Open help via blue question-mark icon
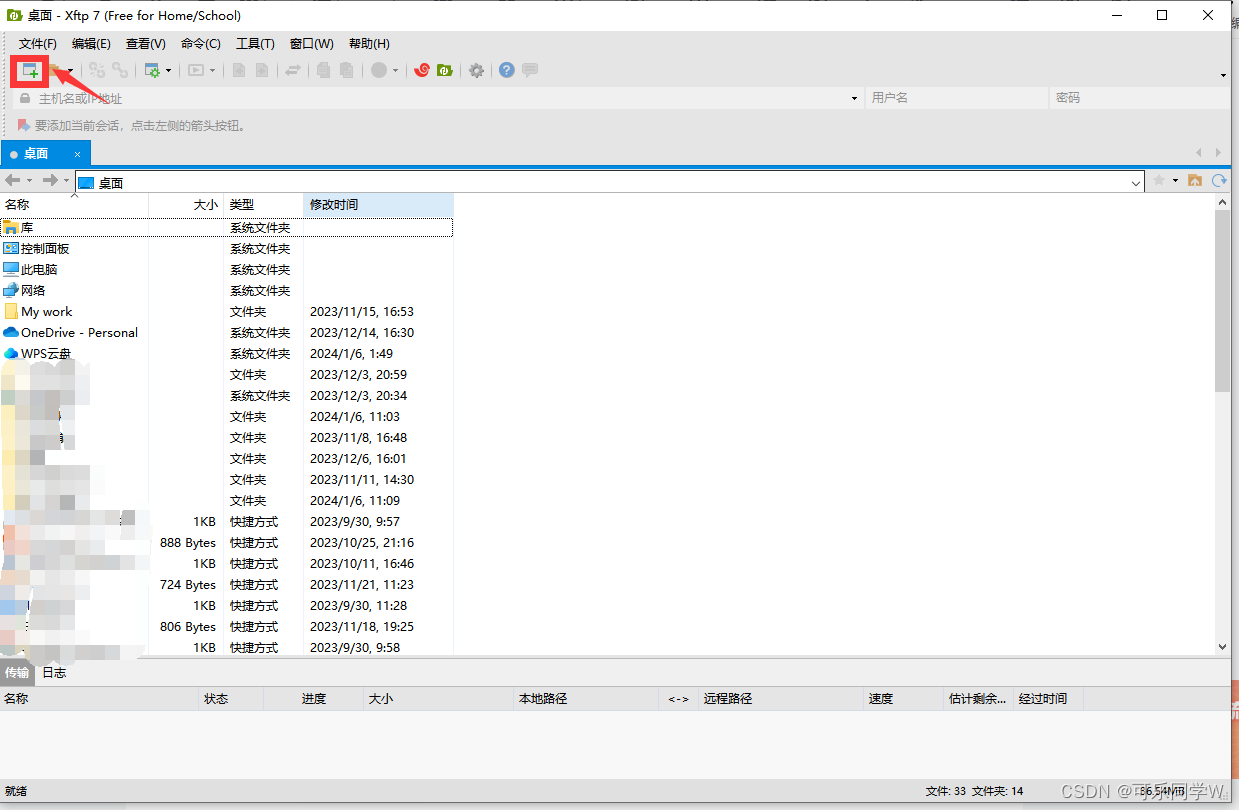 point(507,70)
